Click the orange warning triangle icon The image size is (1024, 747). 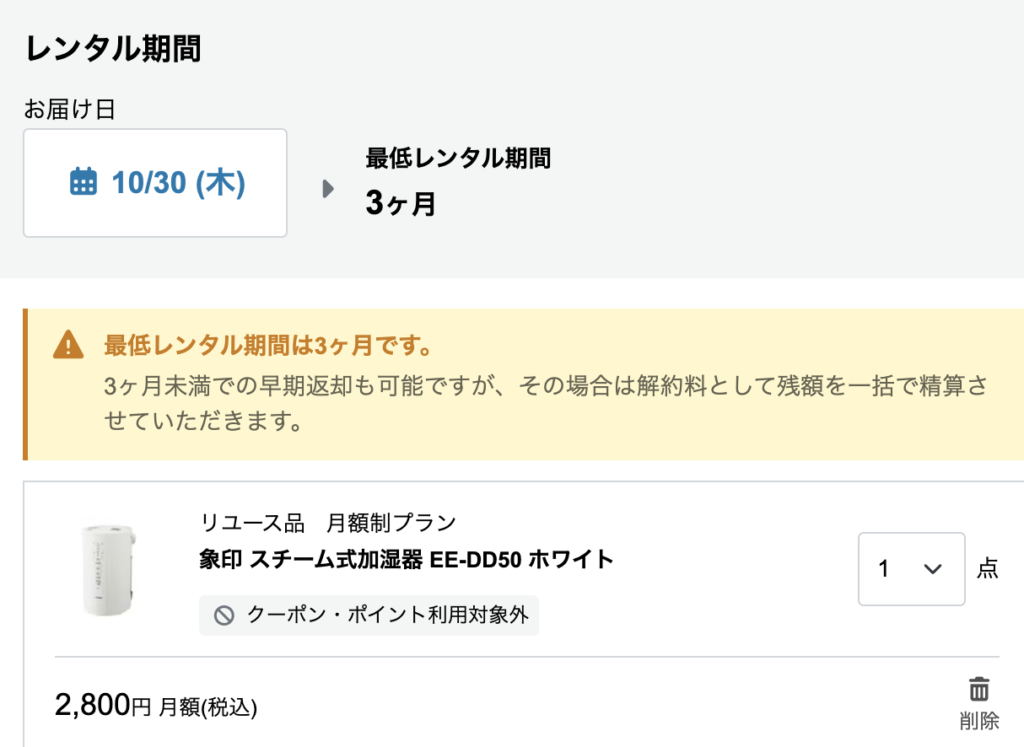[x=68, y=346]
